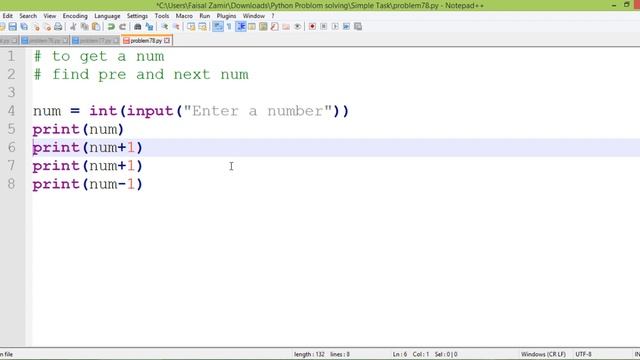The image size is (640, 360).
Task: Click the Cut scissors icon
Action: [73, 27]
